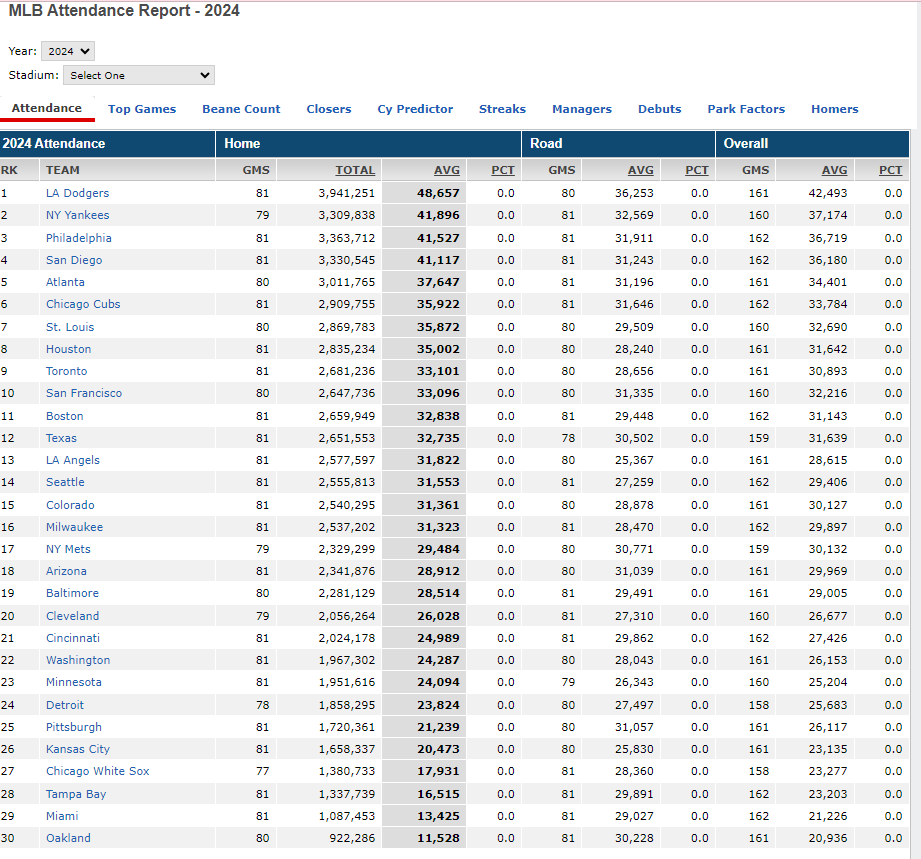This screenshot has height=859, width=921.
Task: Open the Seattle team link
Action: coord(65,482)
